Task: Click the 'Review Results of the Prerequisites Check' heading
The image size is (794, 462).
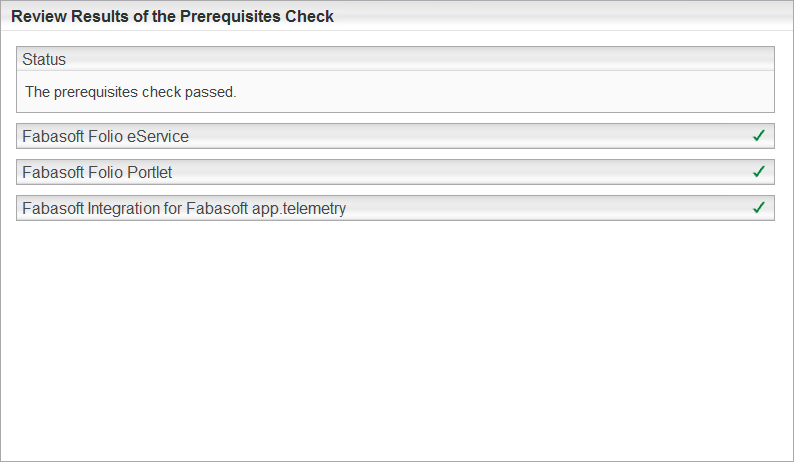Action: coord(172,16)
